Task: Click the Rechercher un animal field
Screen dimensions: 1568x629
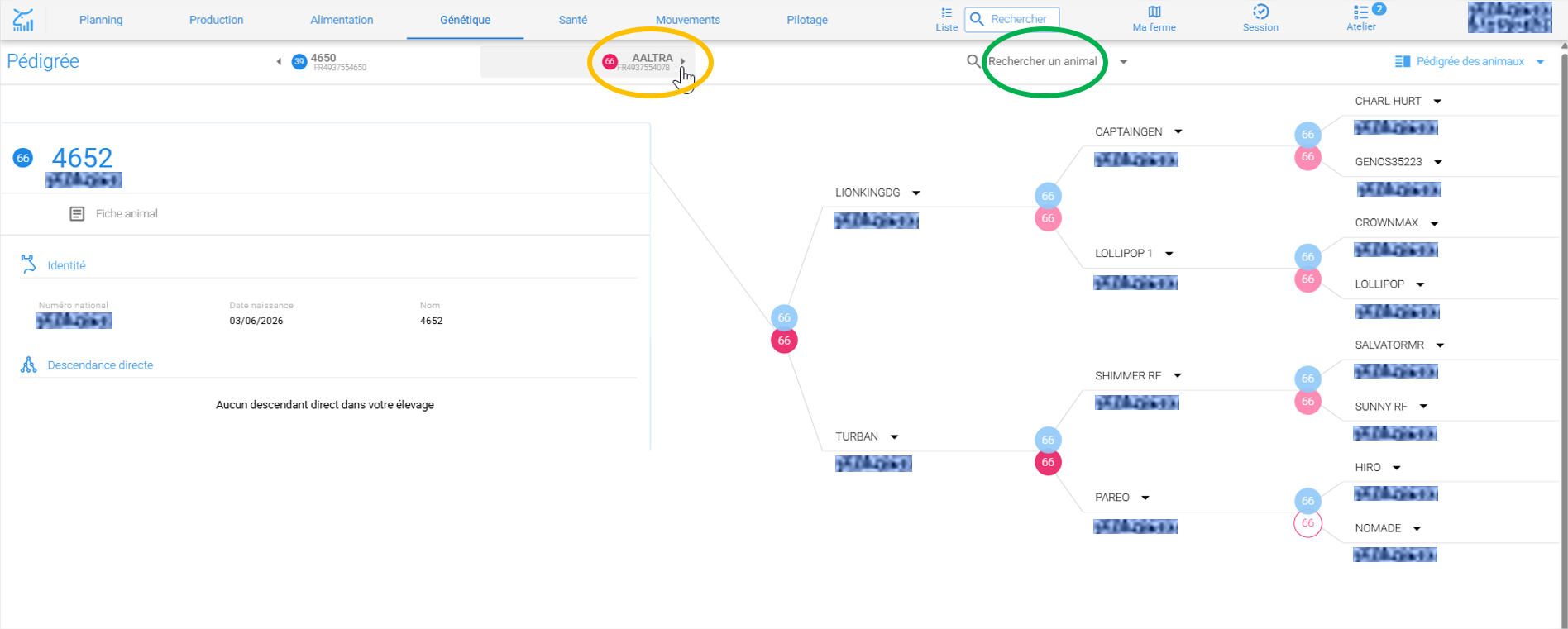Action: [x=1043, y=61]
